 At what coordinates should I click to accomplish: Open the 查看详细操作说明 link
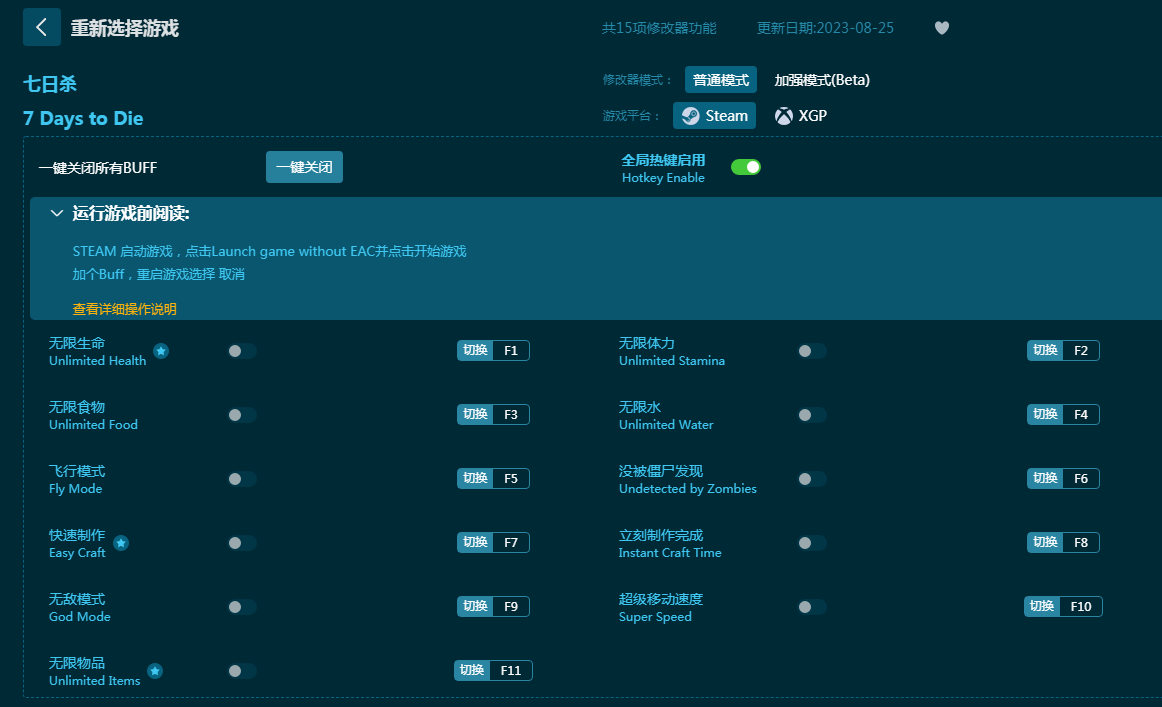(x=124, y=309)
